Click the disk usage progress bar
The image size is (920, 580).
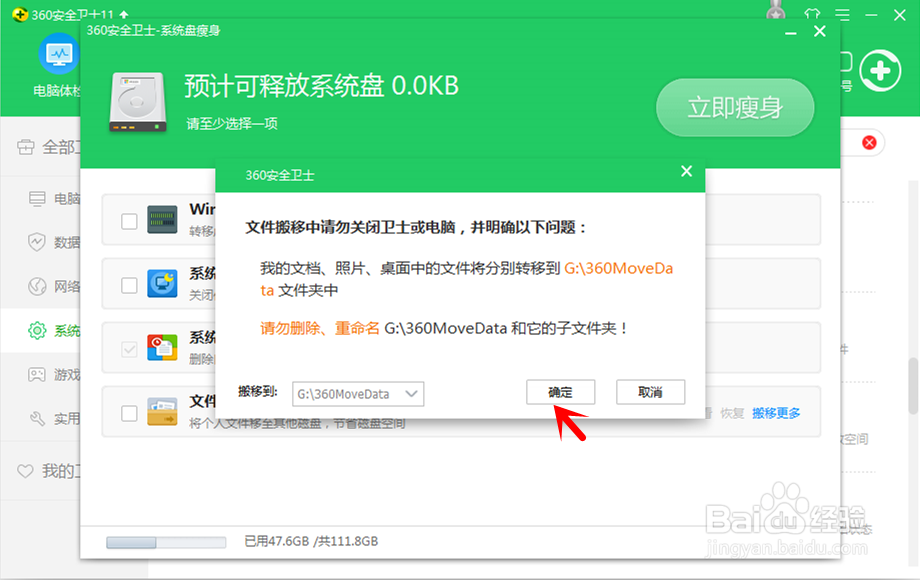[166, 542]
